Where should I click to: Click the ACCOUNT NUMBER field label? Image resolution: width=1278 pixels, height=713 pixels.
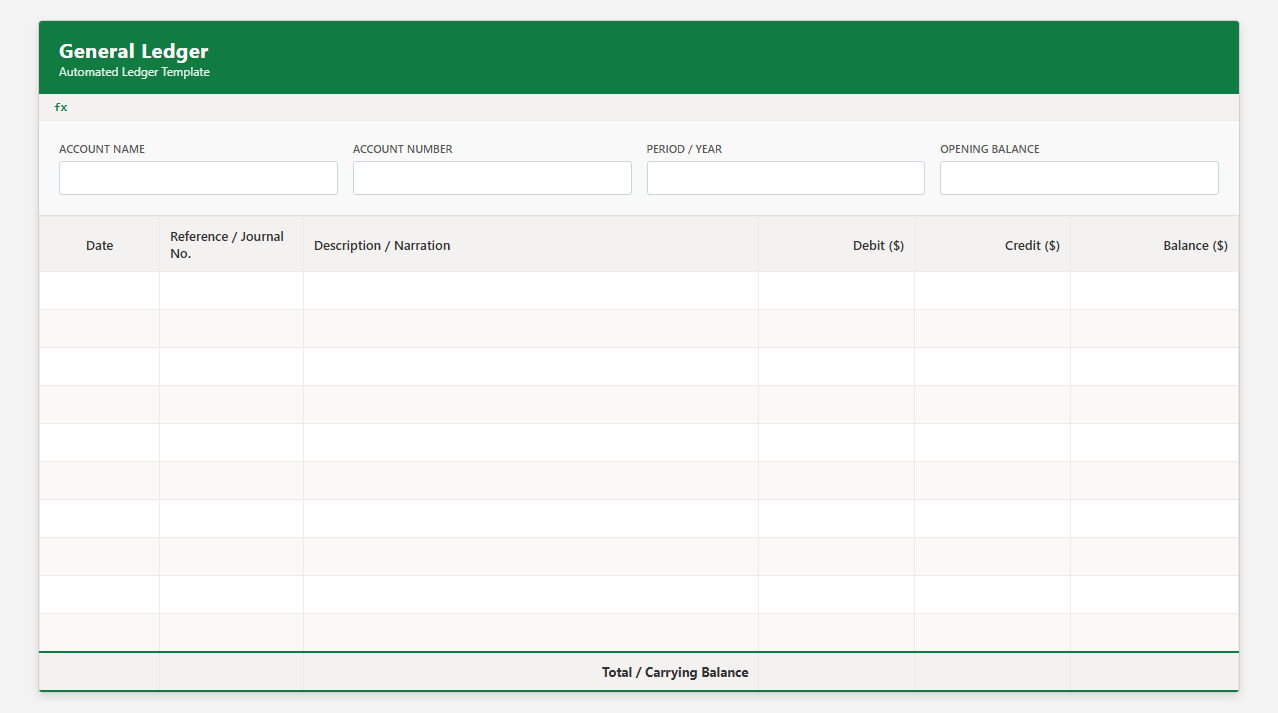(x=403, y=149)
